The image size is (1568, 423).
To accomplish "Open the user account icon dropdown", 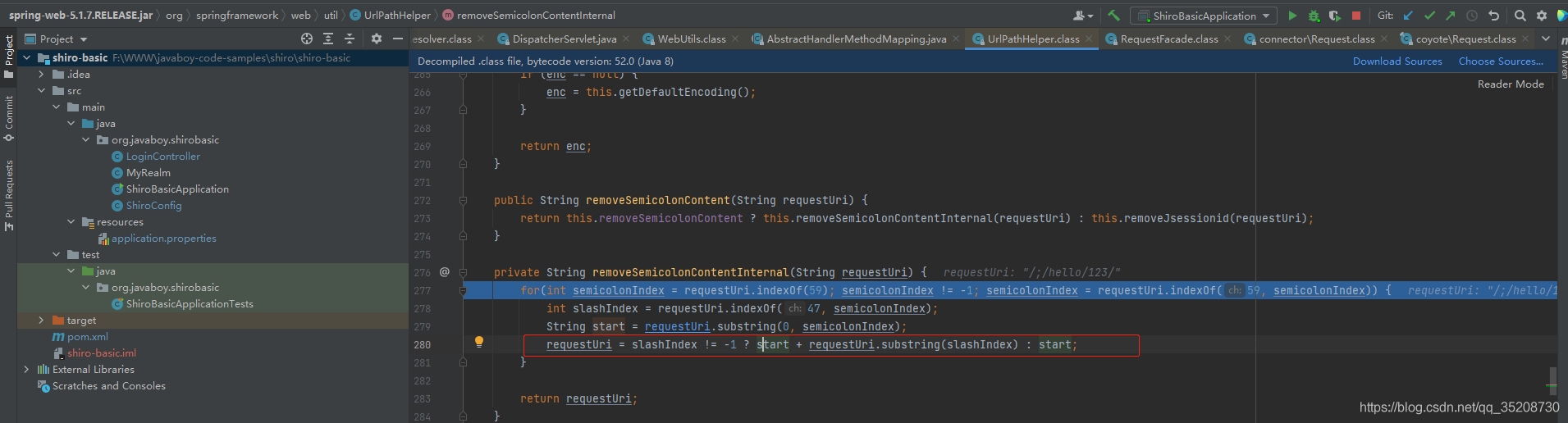I will click(x=1083, y=16).
